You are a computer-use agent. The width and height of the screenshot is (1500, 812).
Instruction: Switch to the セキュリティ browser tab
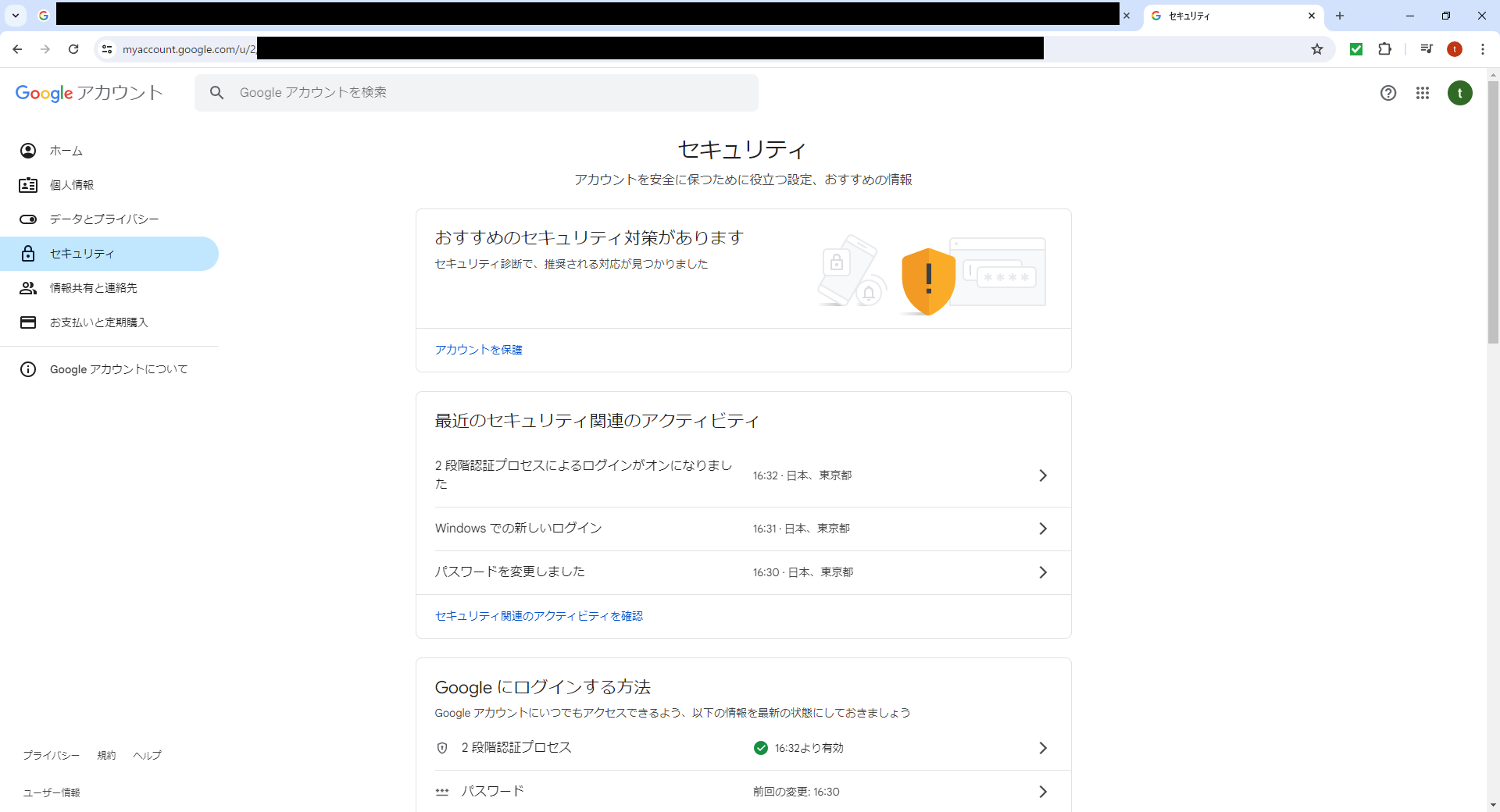1219,16
